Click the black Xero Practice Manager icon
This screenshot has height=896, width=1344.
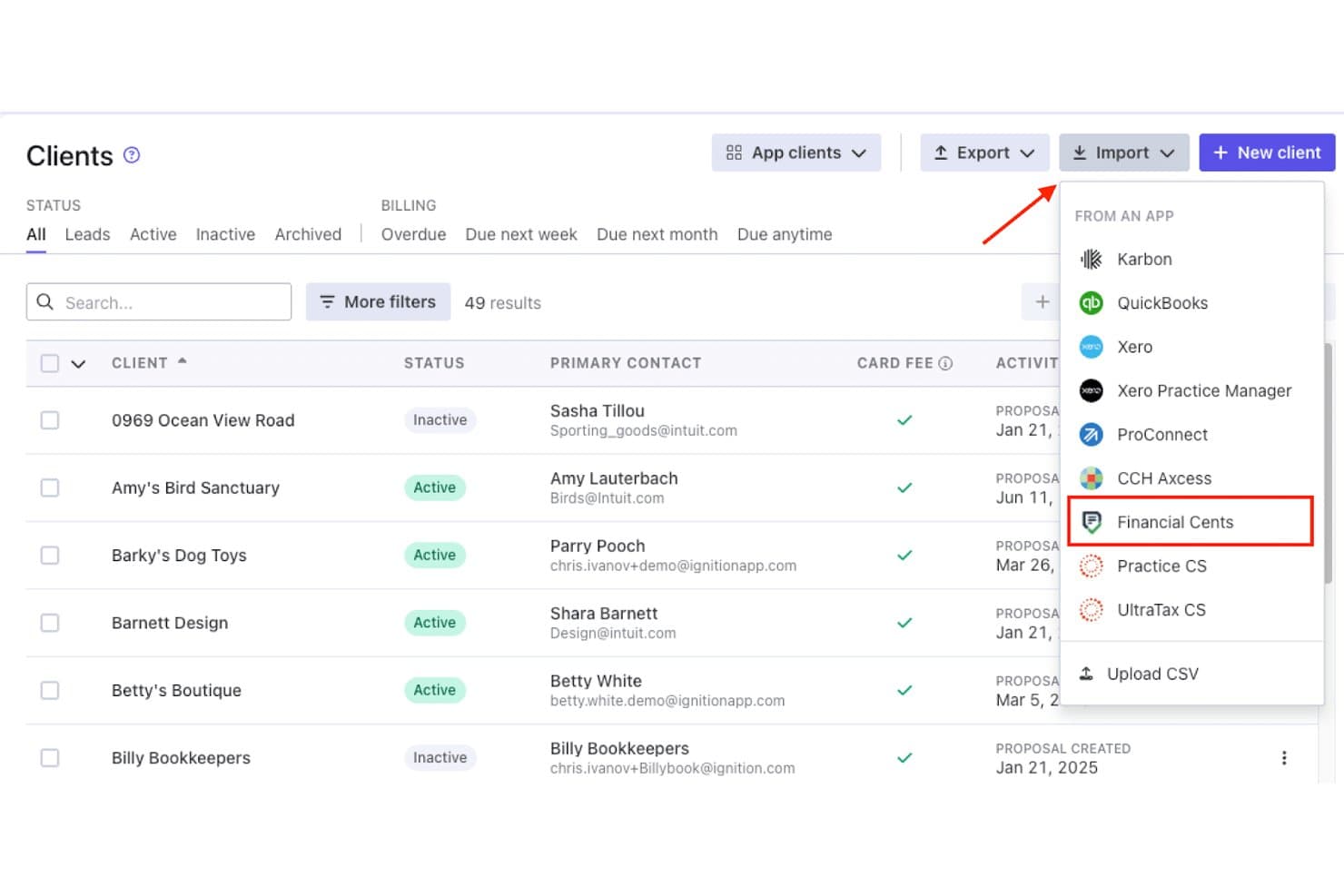click(1091, 390)
